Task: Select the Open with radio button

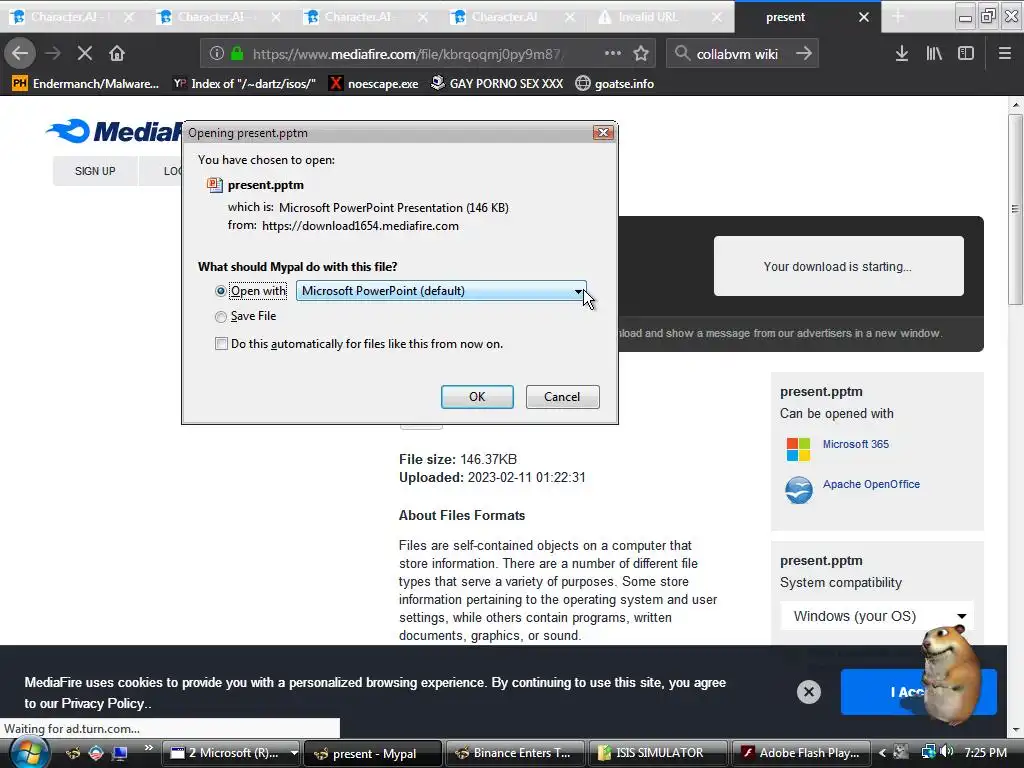Action: point(221,291)
